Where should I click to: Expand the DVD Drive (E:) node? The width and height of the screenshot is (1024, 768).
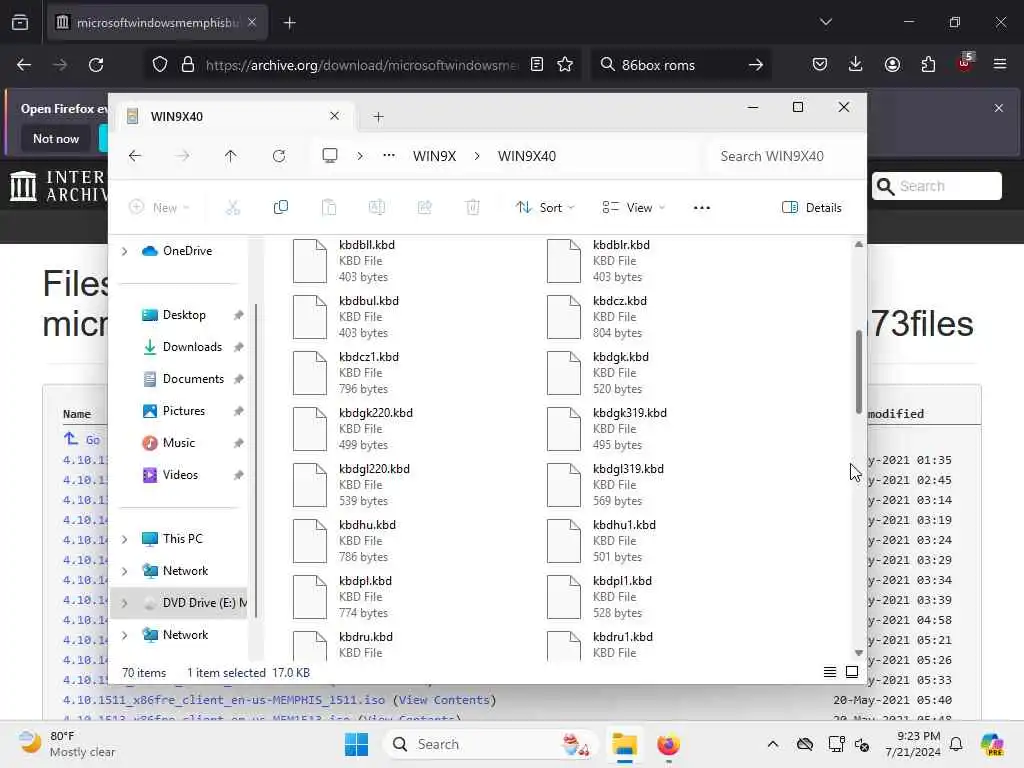(x=124, y=603)
